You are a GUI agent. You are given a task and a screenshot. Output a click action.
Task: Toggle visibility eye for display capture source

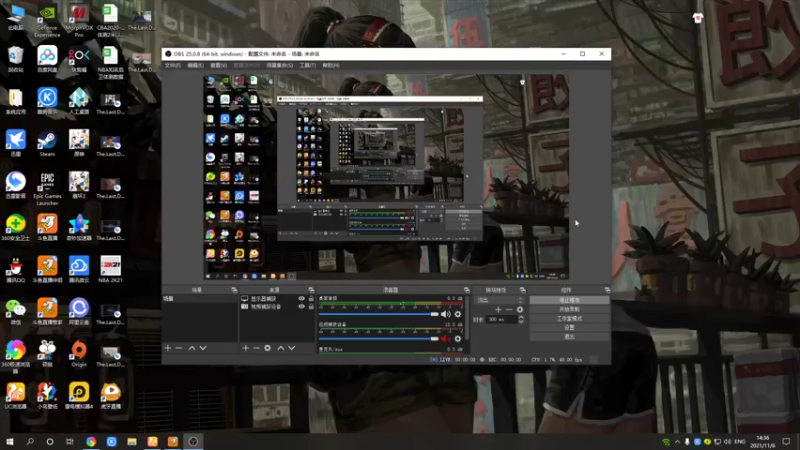click(x=302, y=298)
